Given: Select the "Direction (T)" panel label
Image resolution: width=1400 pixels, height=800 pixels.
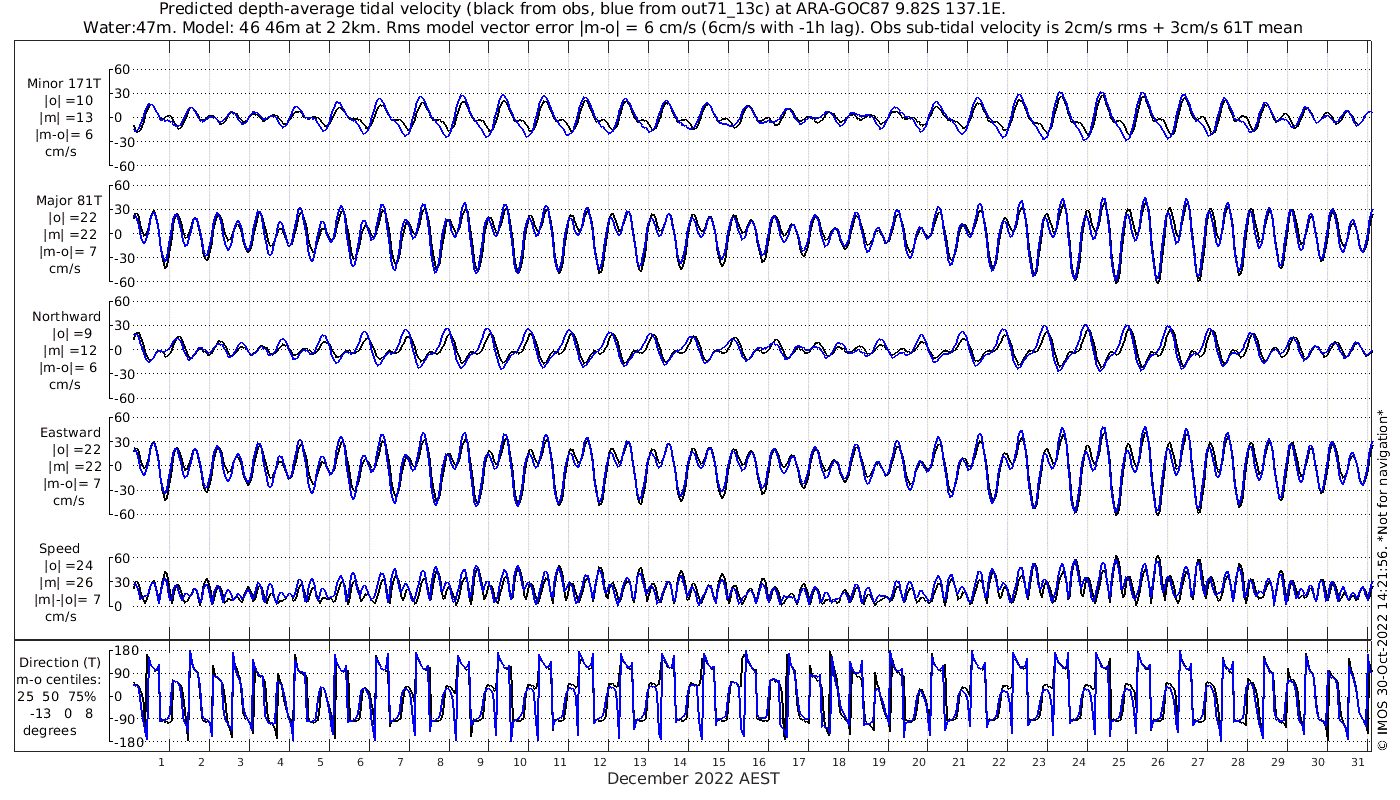Looking at the screenshot, I should click(x=60, y=662).
